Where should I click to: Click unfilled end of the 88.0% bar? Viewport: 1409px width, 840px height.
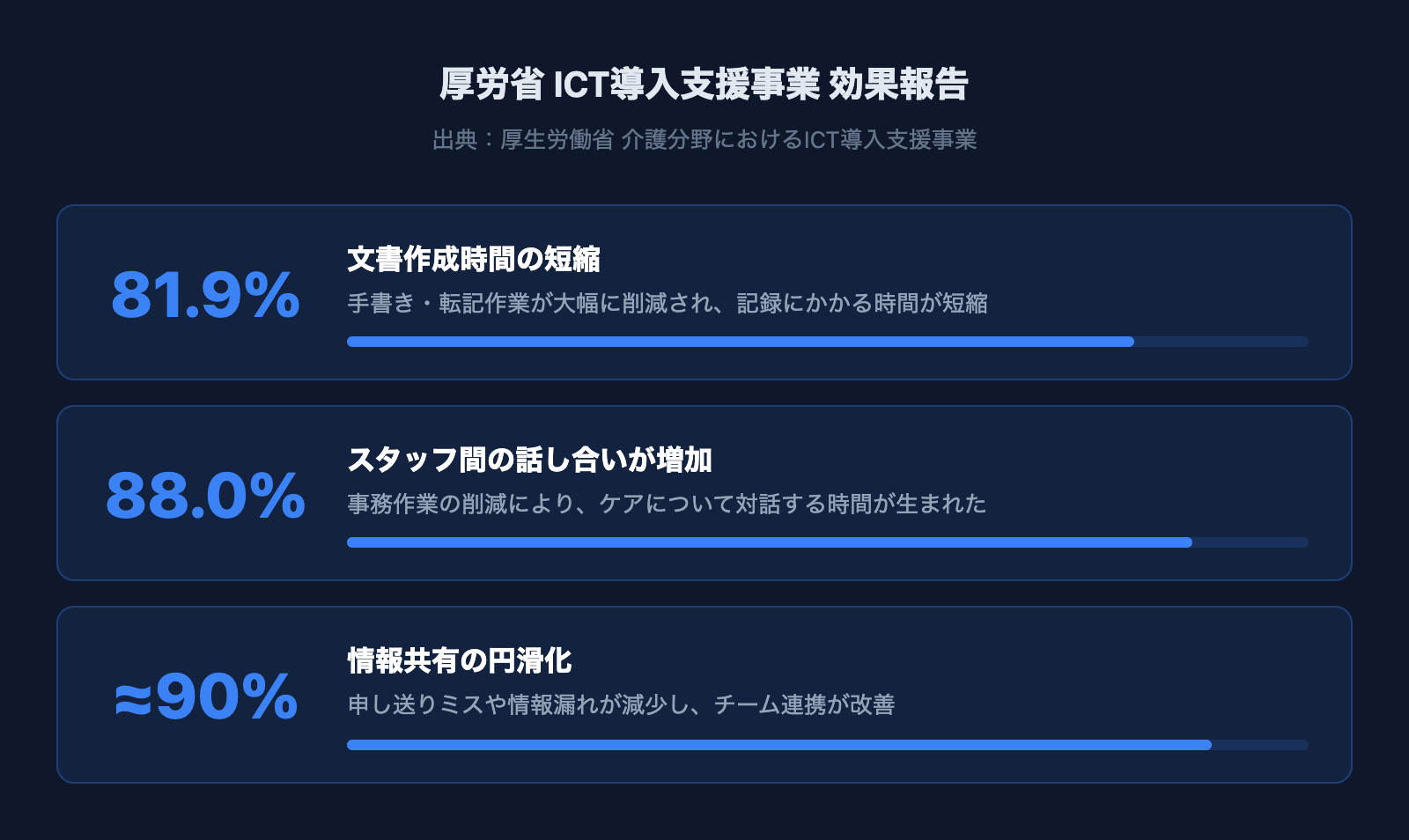point(1250,542)
